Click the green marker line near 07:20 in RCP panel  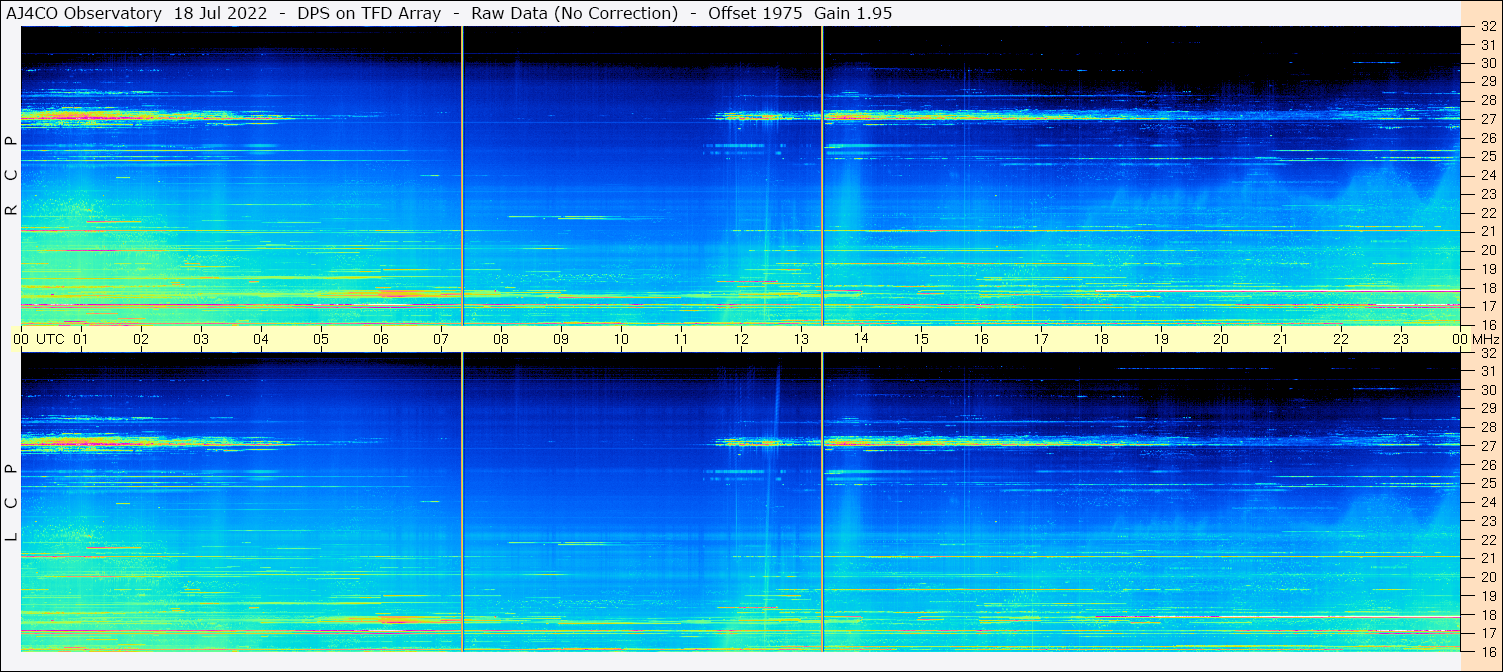pyautogui.click(x=462, y=176)
